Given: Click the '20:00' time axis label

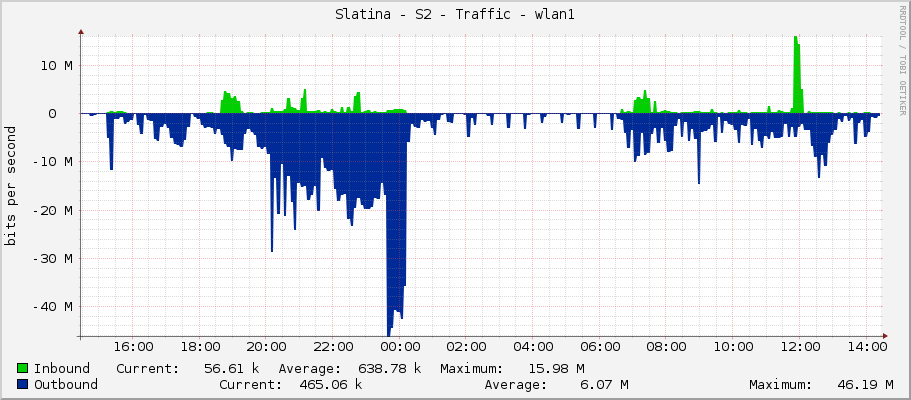Looking at the screenshot, I should pyautogui.click(x=267, y=347).
